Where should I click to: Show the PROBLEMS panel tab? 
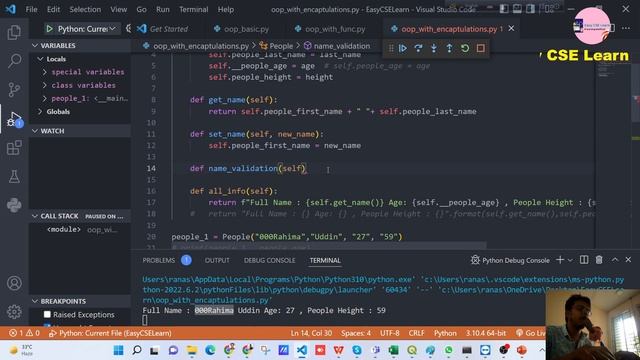(x=158, y=260)
